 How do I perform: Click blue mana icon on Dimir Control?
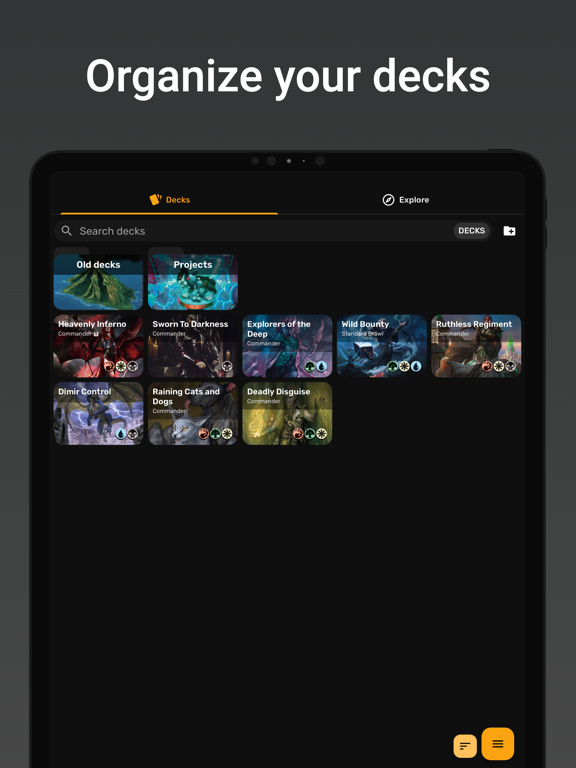[121, 434]
